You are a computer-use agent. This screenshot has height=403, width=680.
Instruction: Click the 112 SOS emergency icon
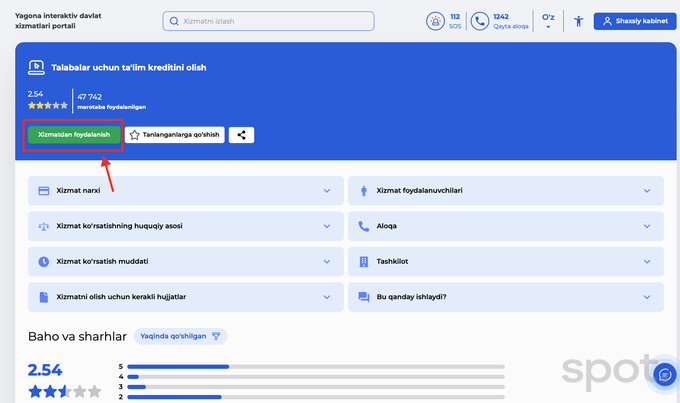click(x=436, y=21)
